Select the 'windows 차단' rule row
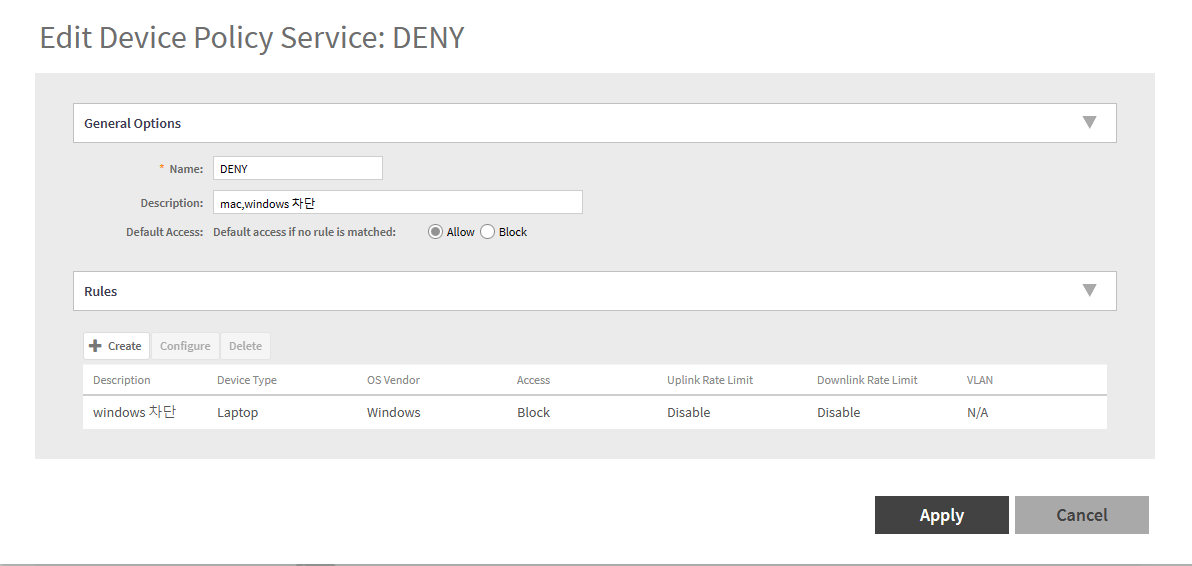 [594, 413]
